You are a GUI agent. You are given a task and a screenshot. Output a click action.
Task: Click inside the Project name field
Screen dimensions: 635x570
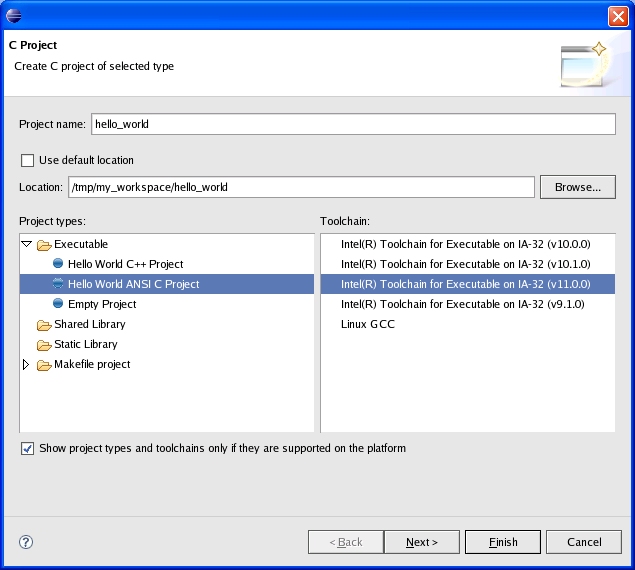tap(352, 124)
